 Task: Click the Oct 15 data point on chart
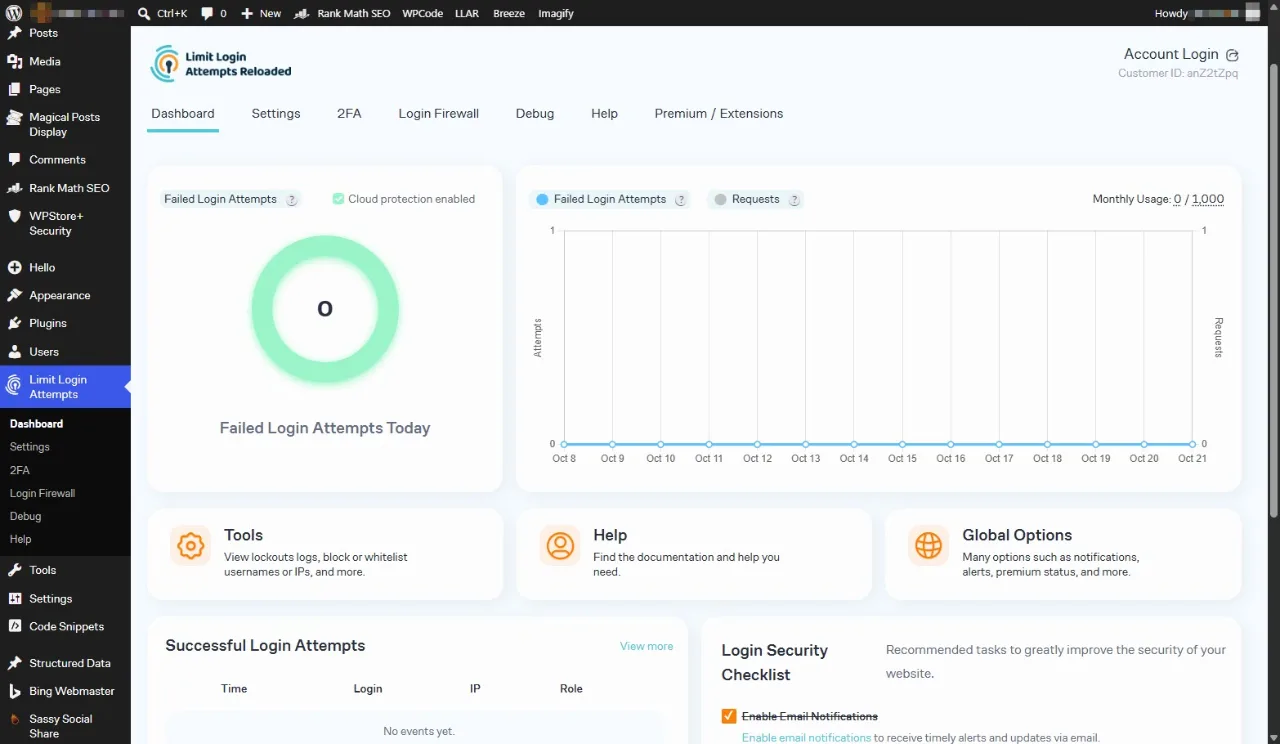click(x=902, y=444)
